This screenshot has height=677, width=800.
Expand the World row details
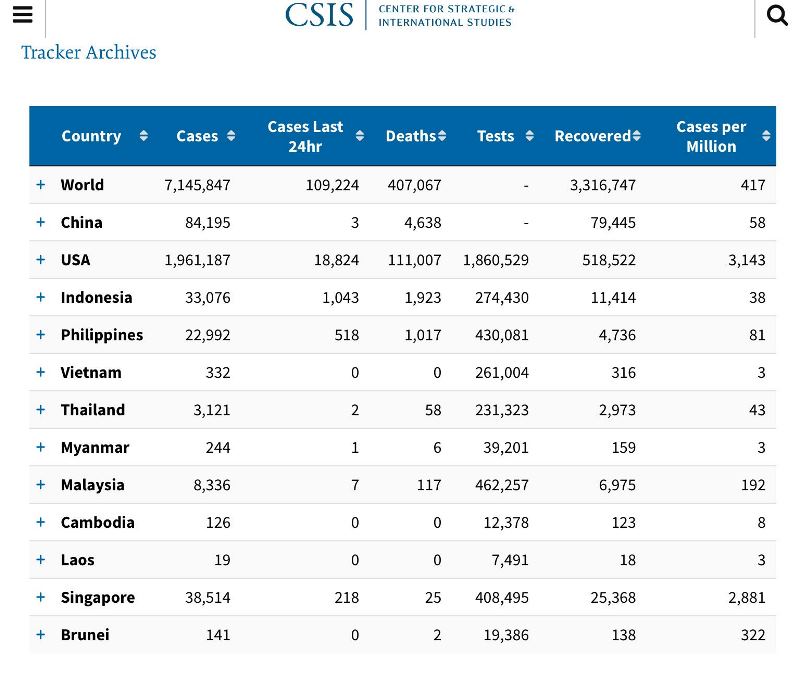click(41, 185)
